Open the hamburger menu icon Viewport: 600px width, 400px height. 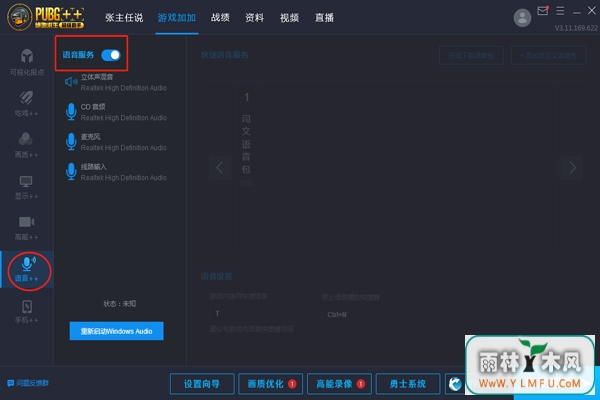(x=560, y=11)
